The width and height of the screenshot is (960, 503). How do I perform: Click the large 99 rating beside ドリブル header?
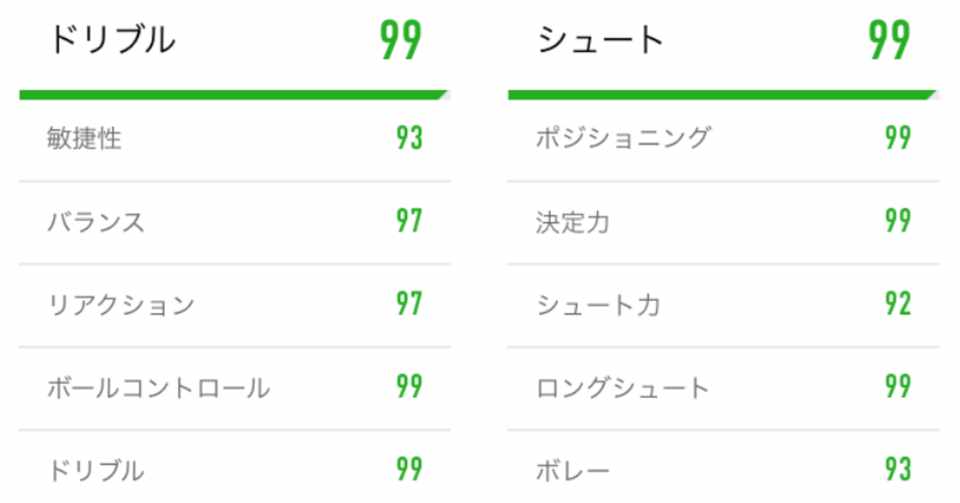(401, 41)
